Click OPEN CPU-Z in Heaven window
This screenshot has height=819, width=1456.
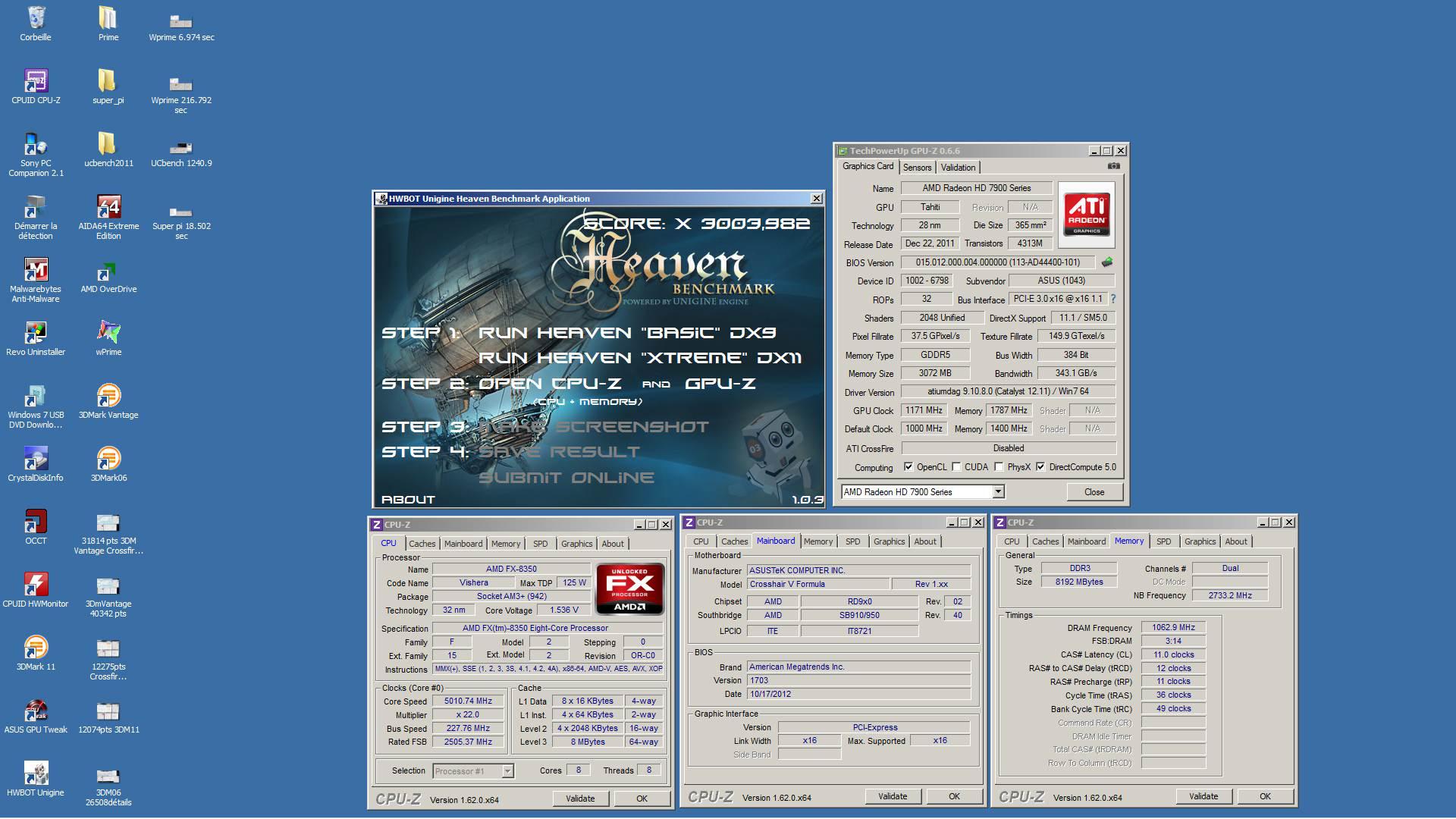[x=550, y=384]
